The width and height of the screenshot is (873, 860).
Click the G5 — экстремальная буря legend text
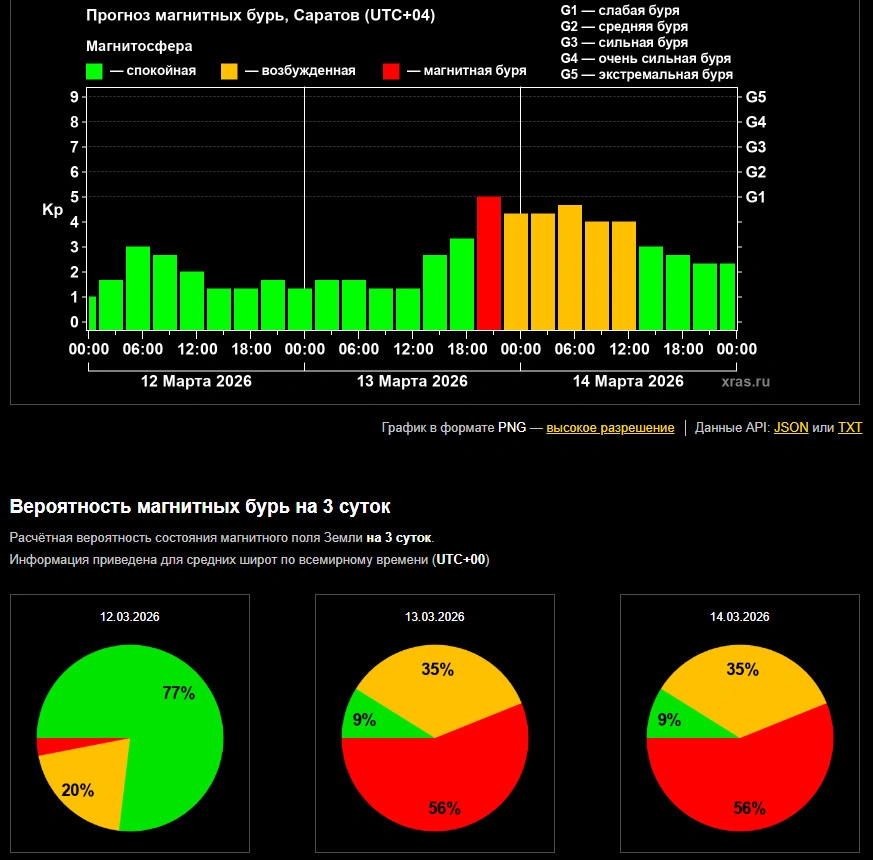coord(646,75)
